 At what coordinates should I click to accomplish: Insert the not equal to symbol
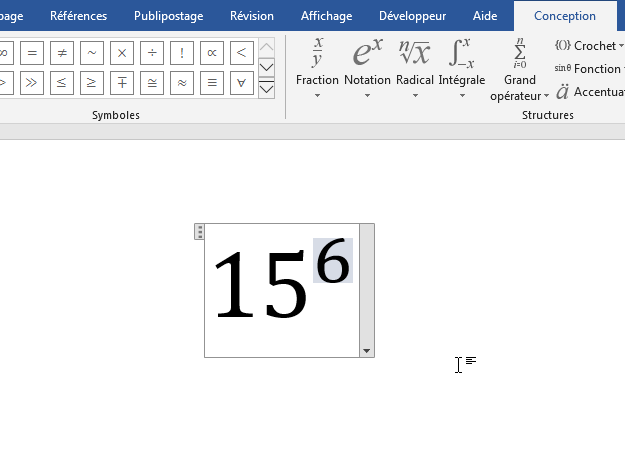(61, 53)
